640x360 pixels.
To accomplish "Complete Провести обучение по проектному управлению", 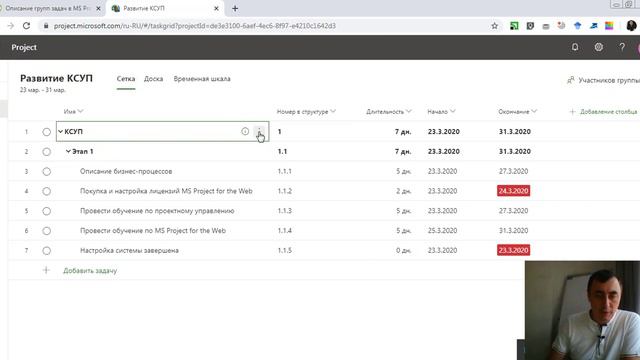I will pyautogui.click(x=47, y=211).
